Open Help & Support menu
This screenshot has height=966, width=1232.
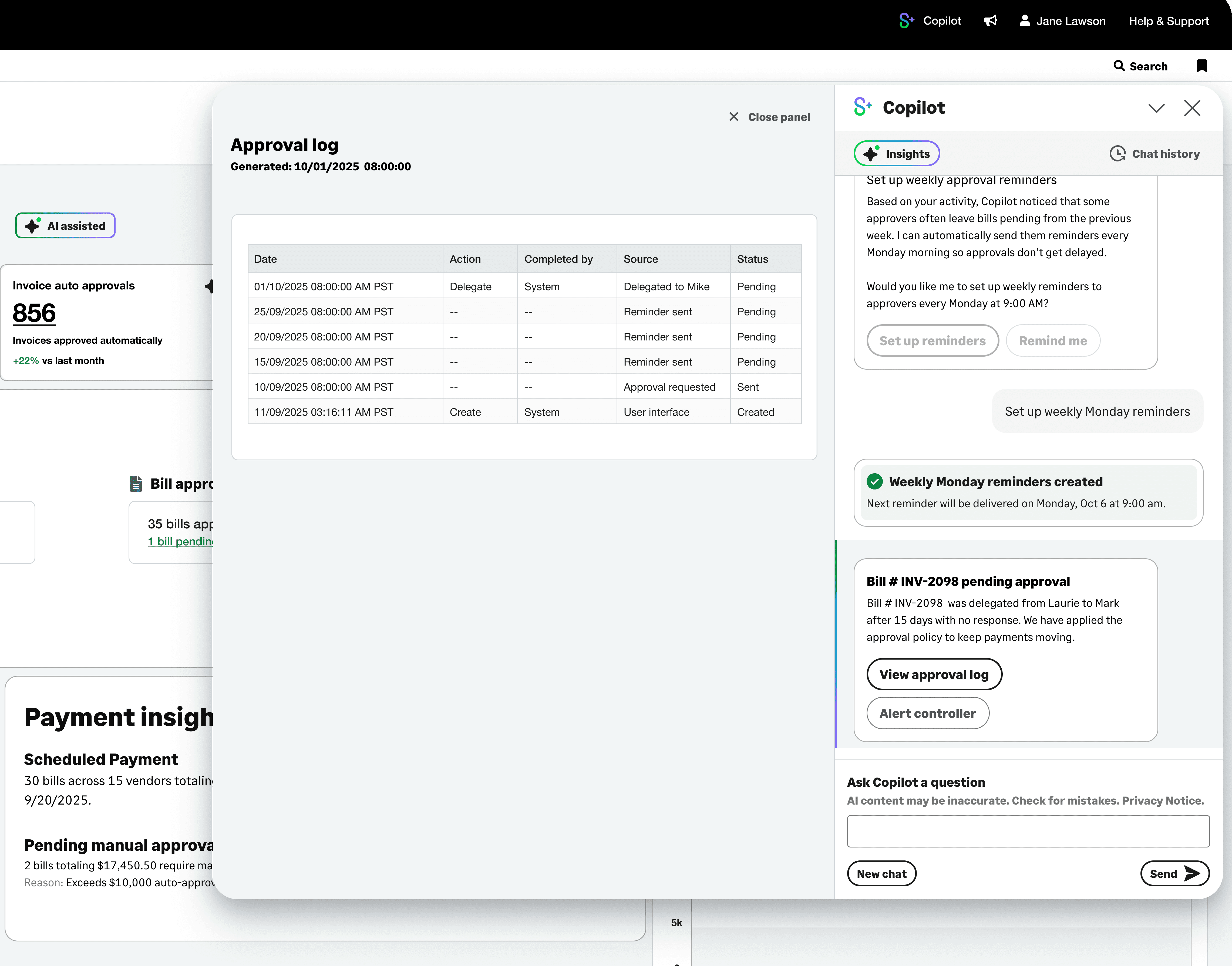point(1169,21)
